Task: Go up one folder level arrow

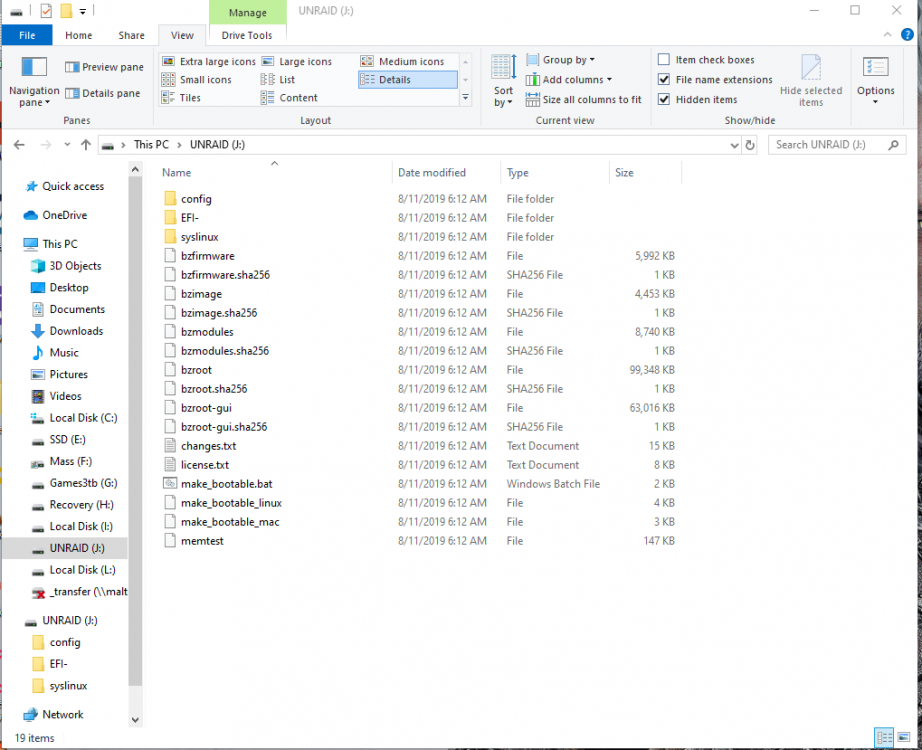Action: click(x=86, y=145)
